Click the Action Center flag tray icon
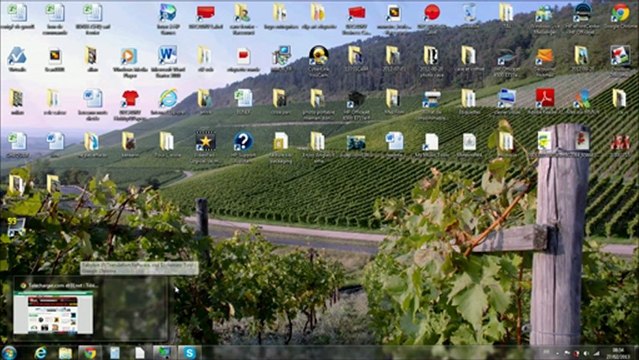639x360 pixels. [567, 353]
